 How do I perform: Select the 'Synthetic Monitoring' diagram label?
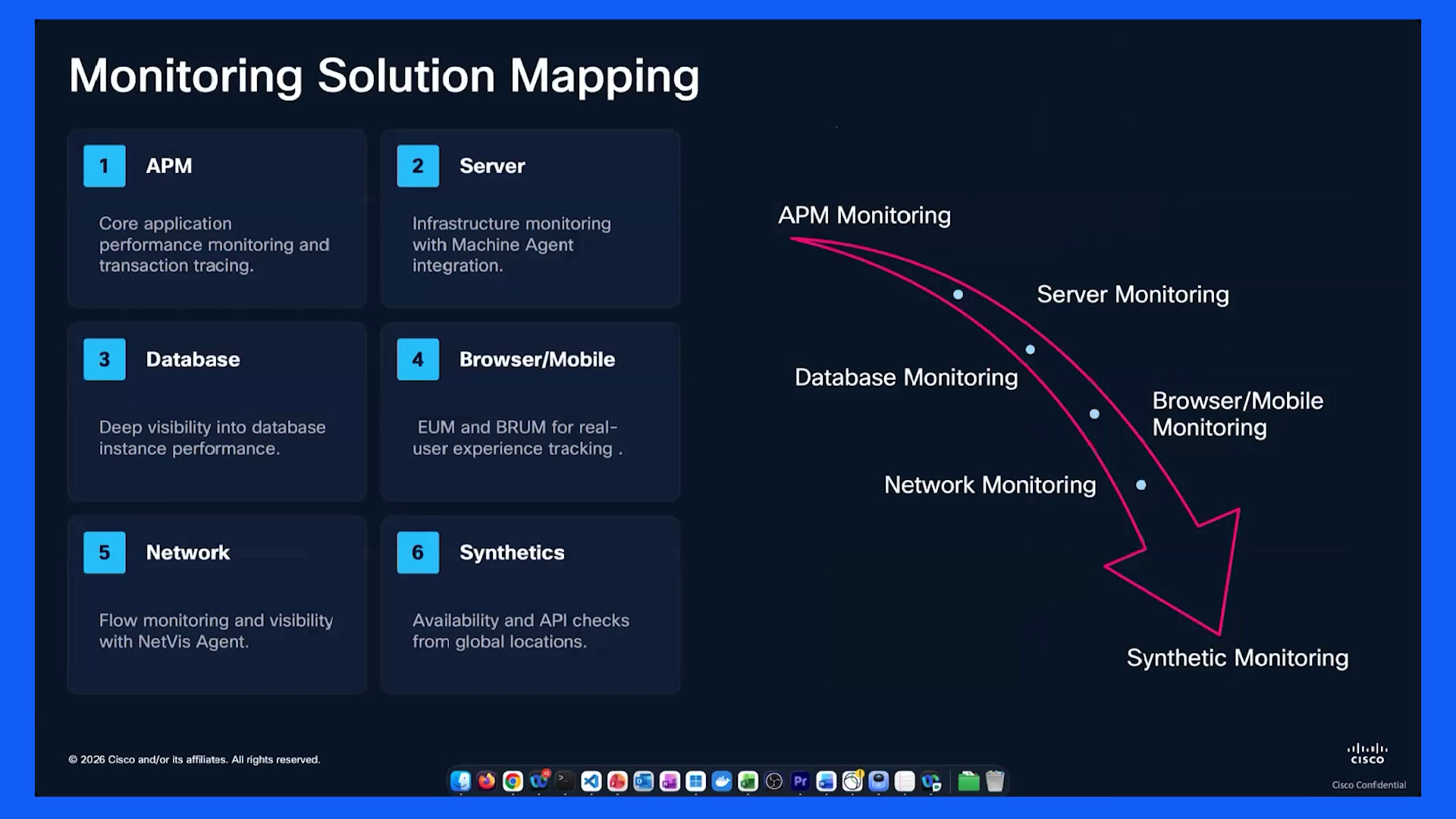coord(1238,658)
